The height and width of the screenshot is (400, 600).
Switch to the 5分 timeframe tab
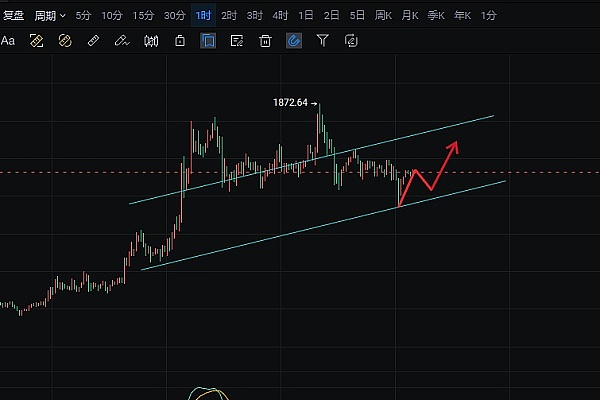pyautogui.click(x=83, y=16)
